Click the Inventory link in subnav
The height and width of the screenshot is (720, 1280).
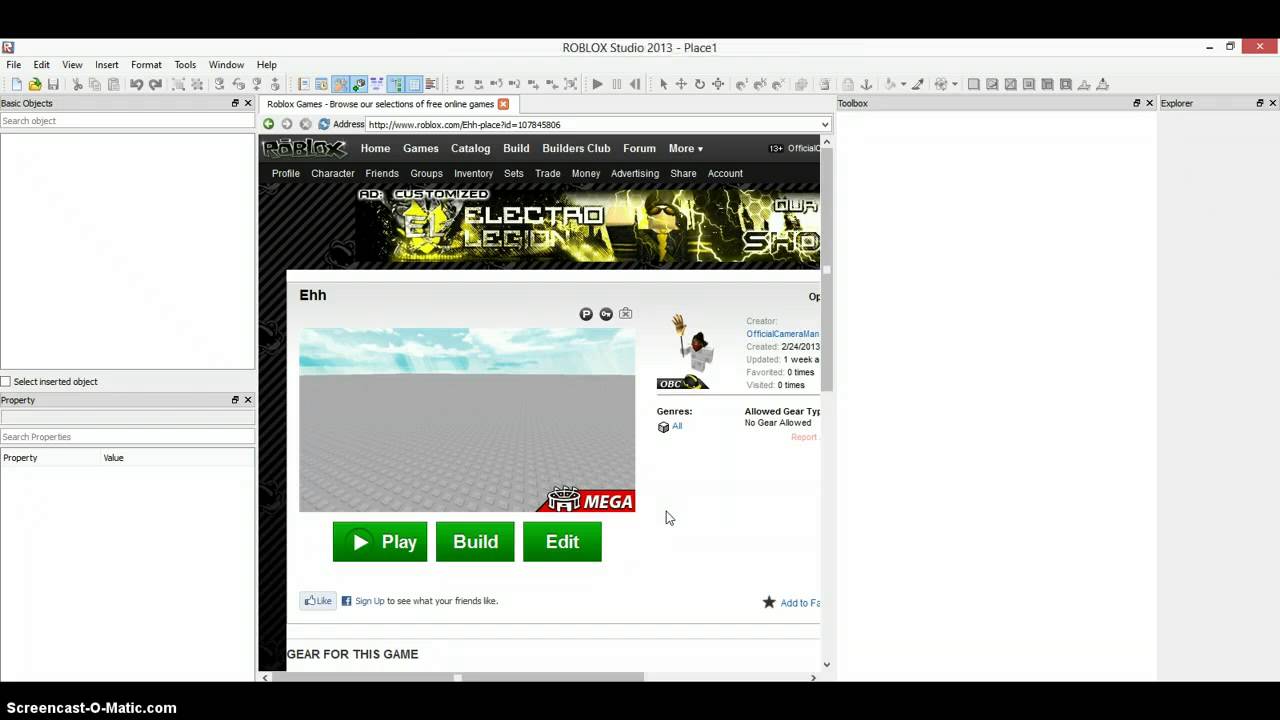473,173
